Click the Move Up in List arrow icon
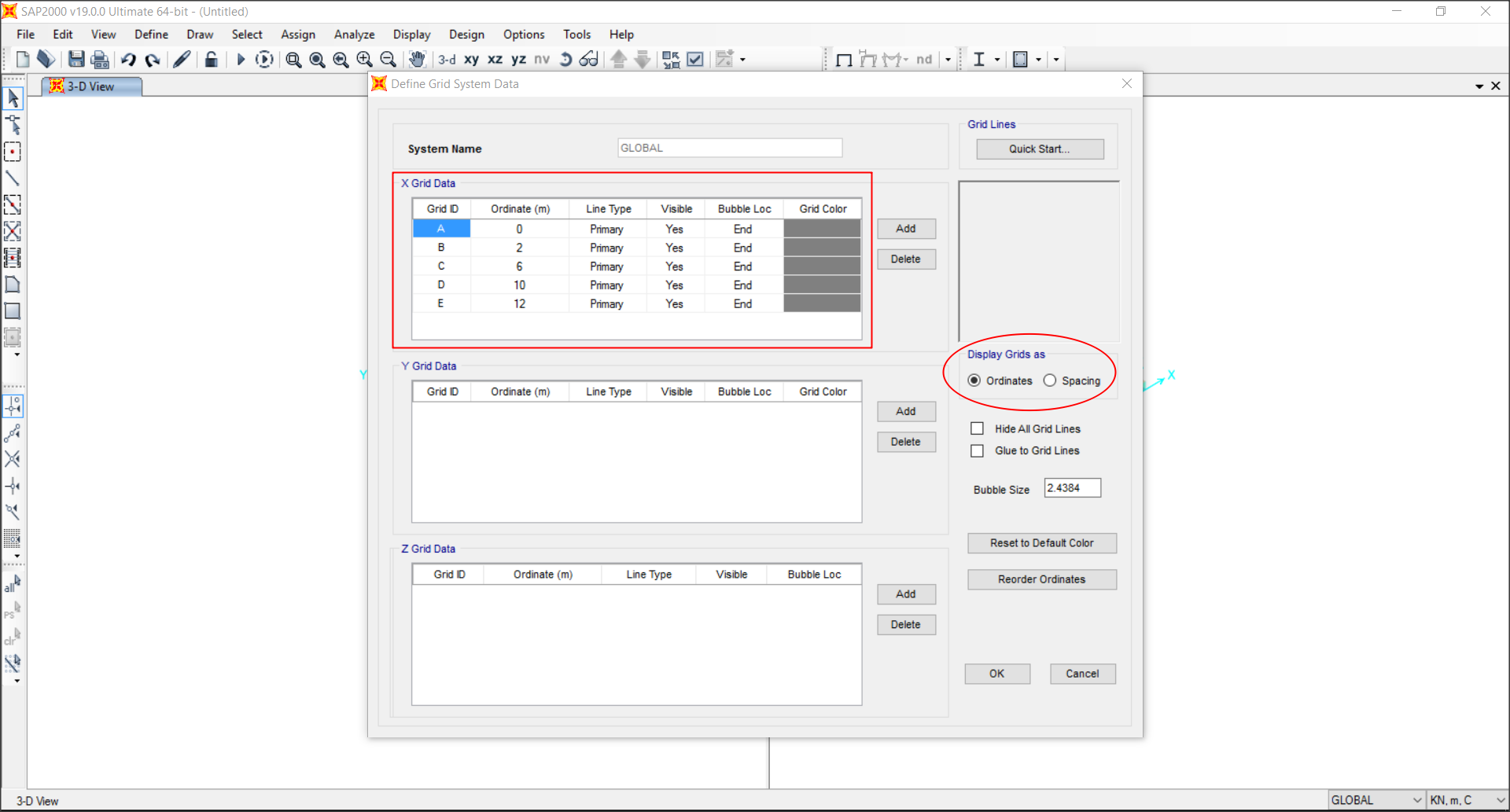Image resolution: width=1510 pixels, height=812 pixels. [619, 59]
